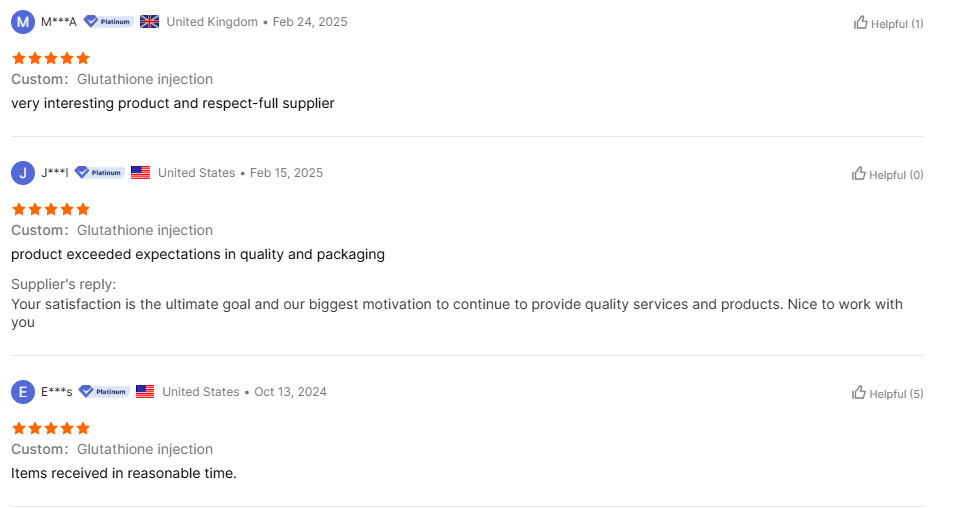
Task: Click the United Kingdom flag icon
Action: click(x=149, y=22)
